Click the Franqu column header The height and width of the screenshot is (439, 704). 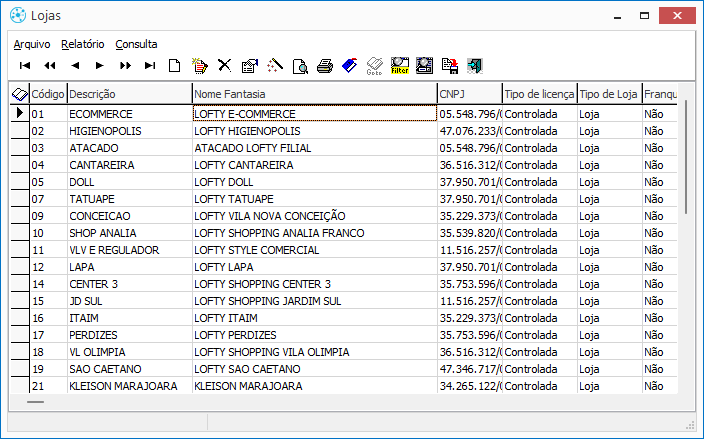[x=660, y=94]
